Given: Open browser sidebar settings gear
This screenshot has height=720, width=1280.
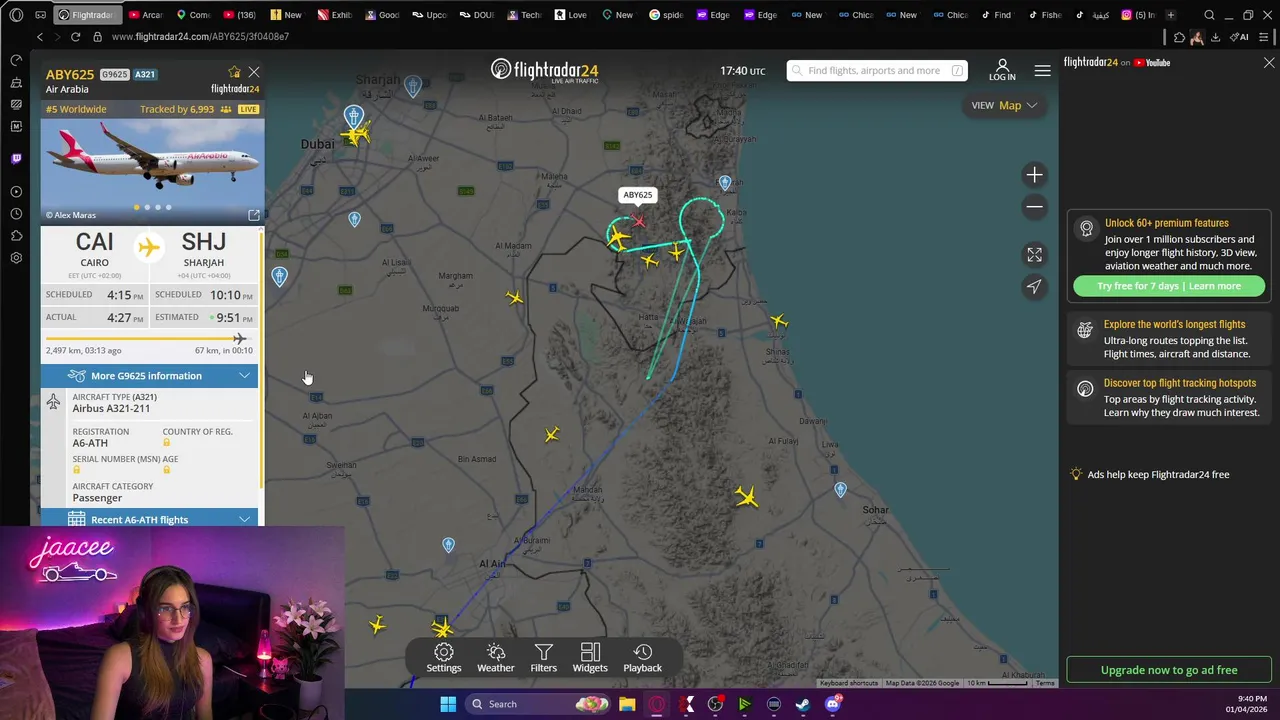Looking at the screenshot, I should [x=16, y=258].
